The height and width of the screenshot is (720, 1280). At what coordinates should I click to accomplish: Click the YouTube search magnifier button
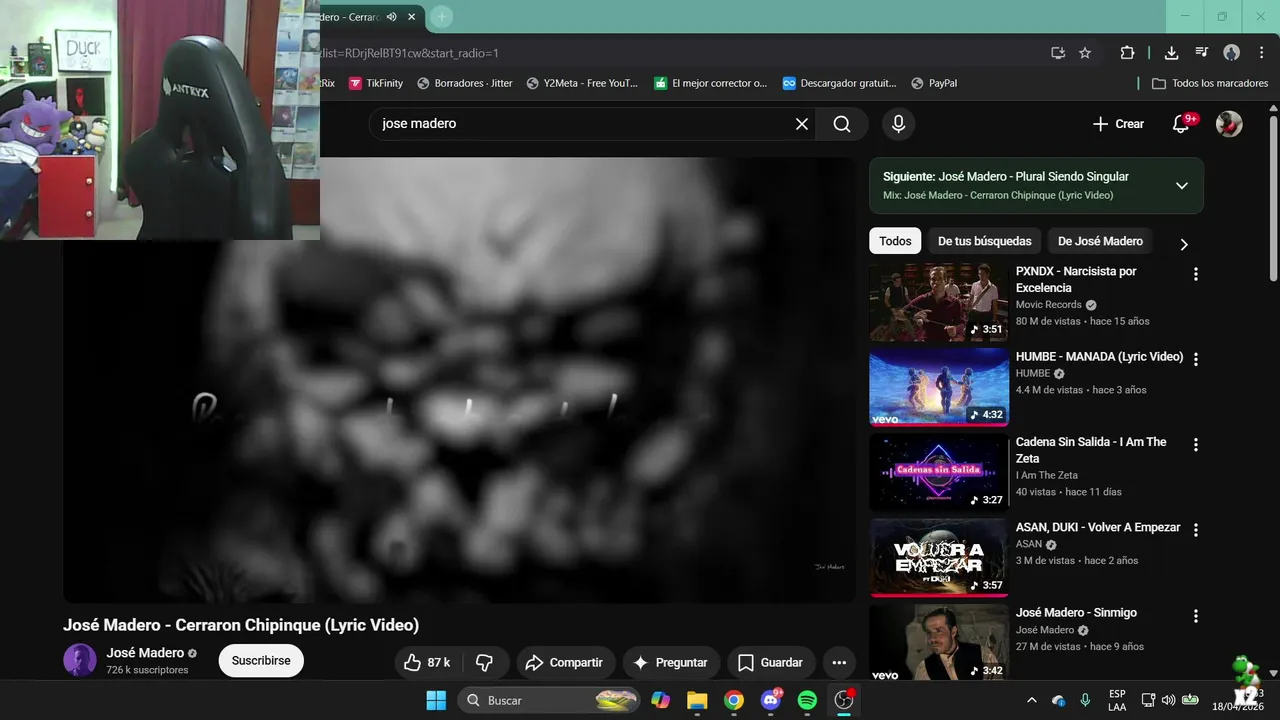tap(842, 124)
